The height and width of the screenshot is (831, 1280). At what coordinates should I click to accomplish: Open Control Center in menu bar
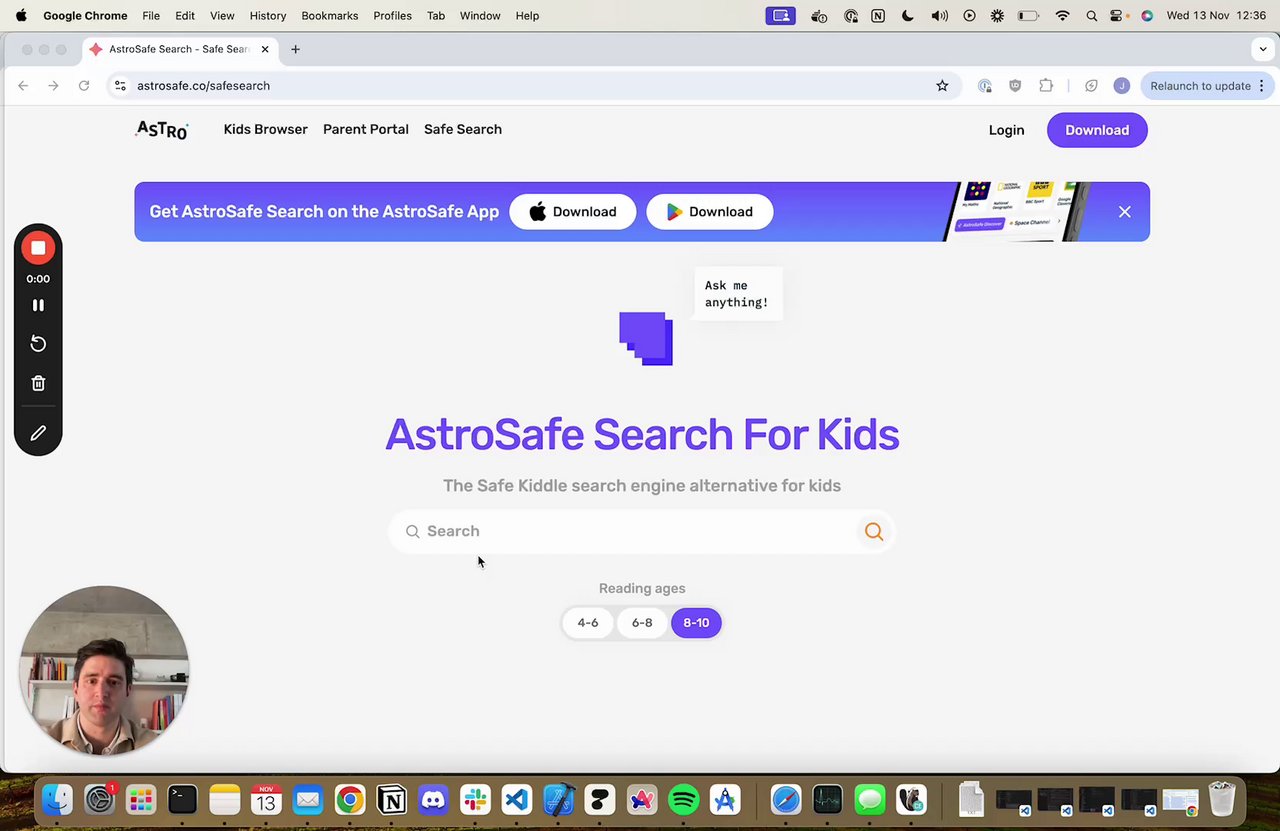1118,16
